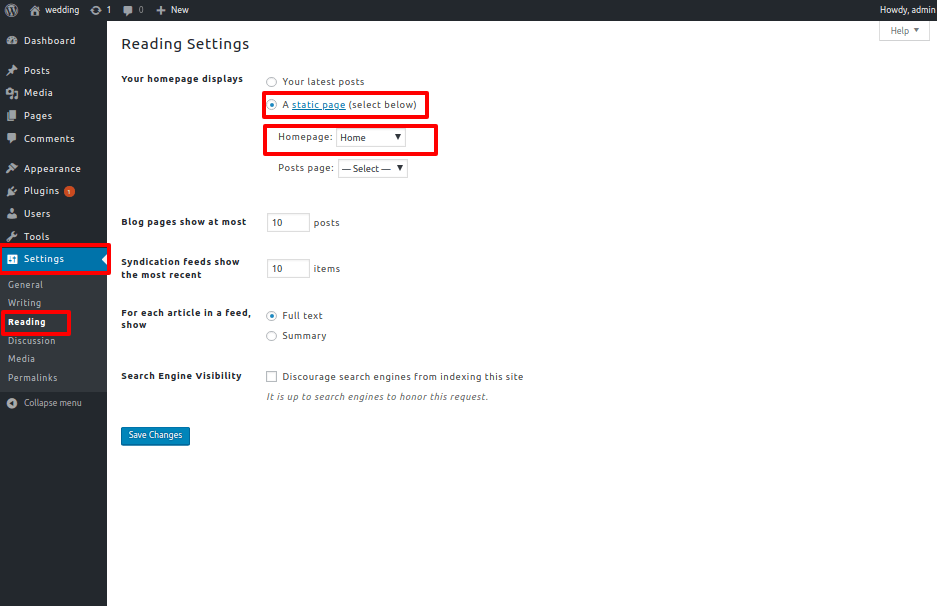Image resolution: width=937 pixels, height=606 pixels.
Task: Follow the "static page" link
Action: (x=318, y=105)
